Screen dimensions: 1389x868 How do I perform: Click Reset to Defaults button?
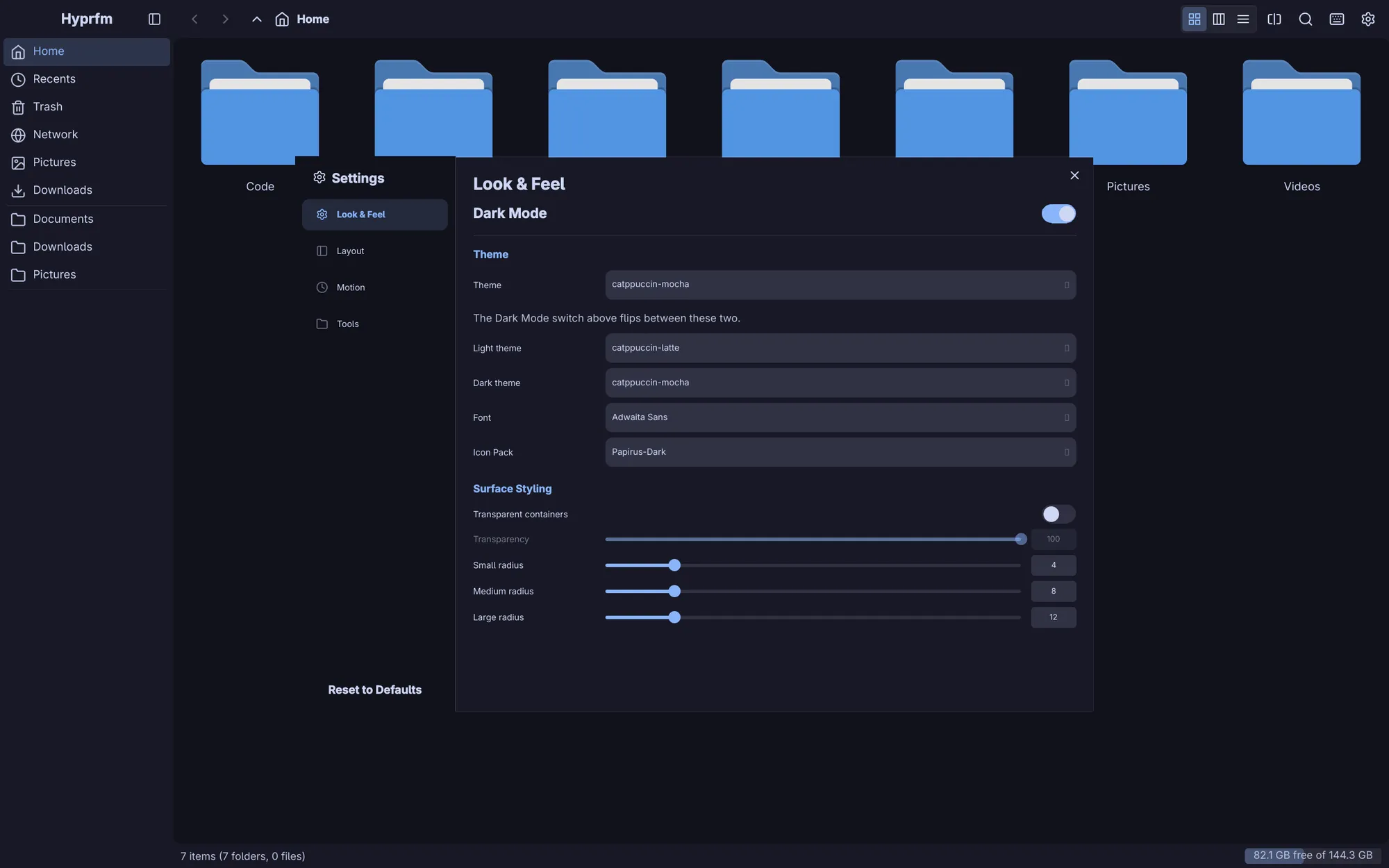click(x=374, y=690)
